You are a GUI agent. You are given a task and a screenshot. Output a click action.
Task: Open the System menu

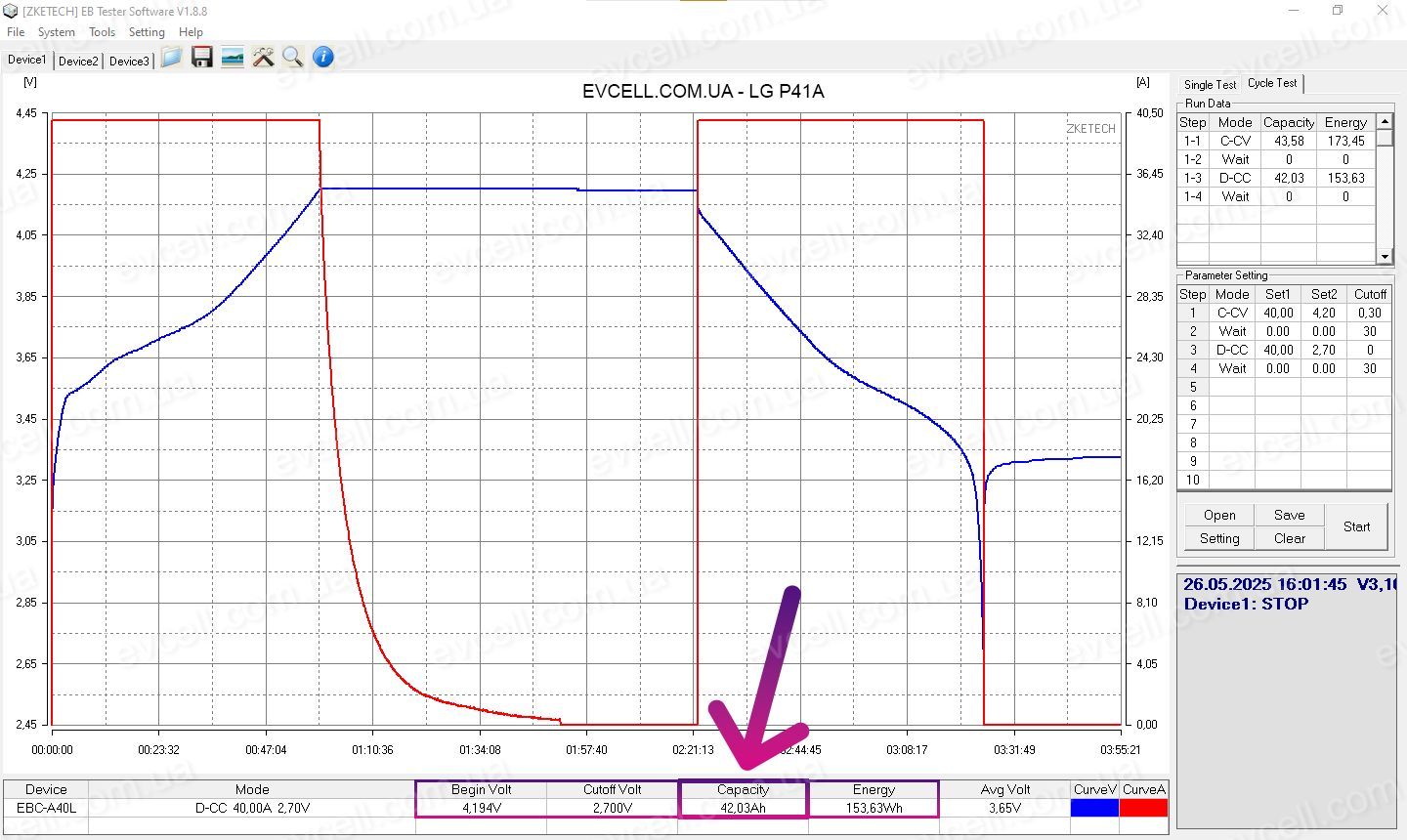tap(57, 32)
